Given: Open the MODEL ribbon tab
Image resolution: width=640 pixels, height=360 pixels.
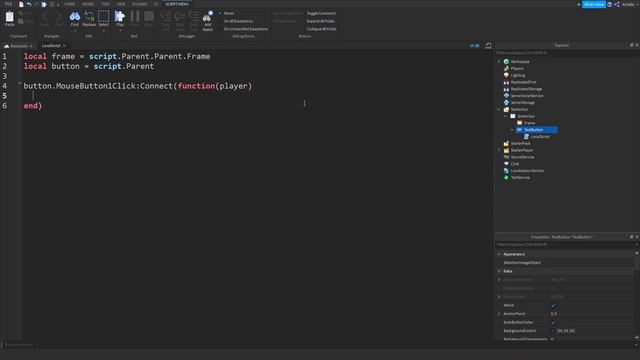Looking at the screenshot, I should coord(88,4).
